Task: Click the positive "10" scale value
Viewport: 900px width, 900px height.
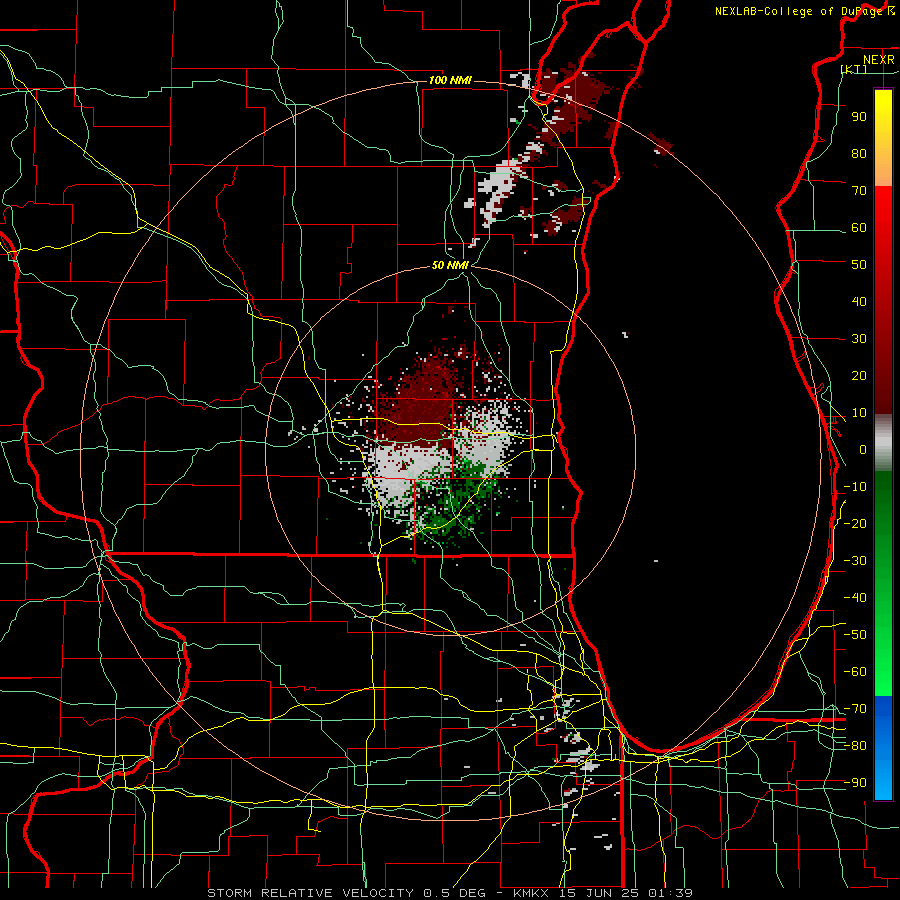Action: coord(859,413)
